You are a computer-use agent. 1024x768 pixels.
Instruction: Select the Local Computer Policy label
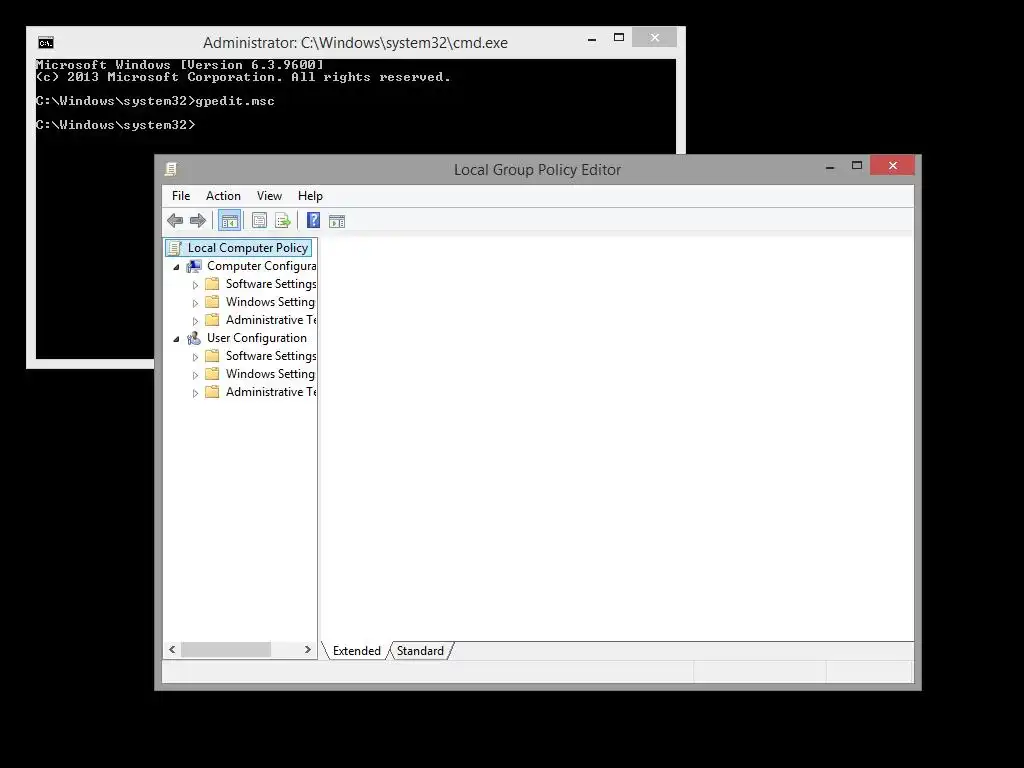tap(248, 248)
